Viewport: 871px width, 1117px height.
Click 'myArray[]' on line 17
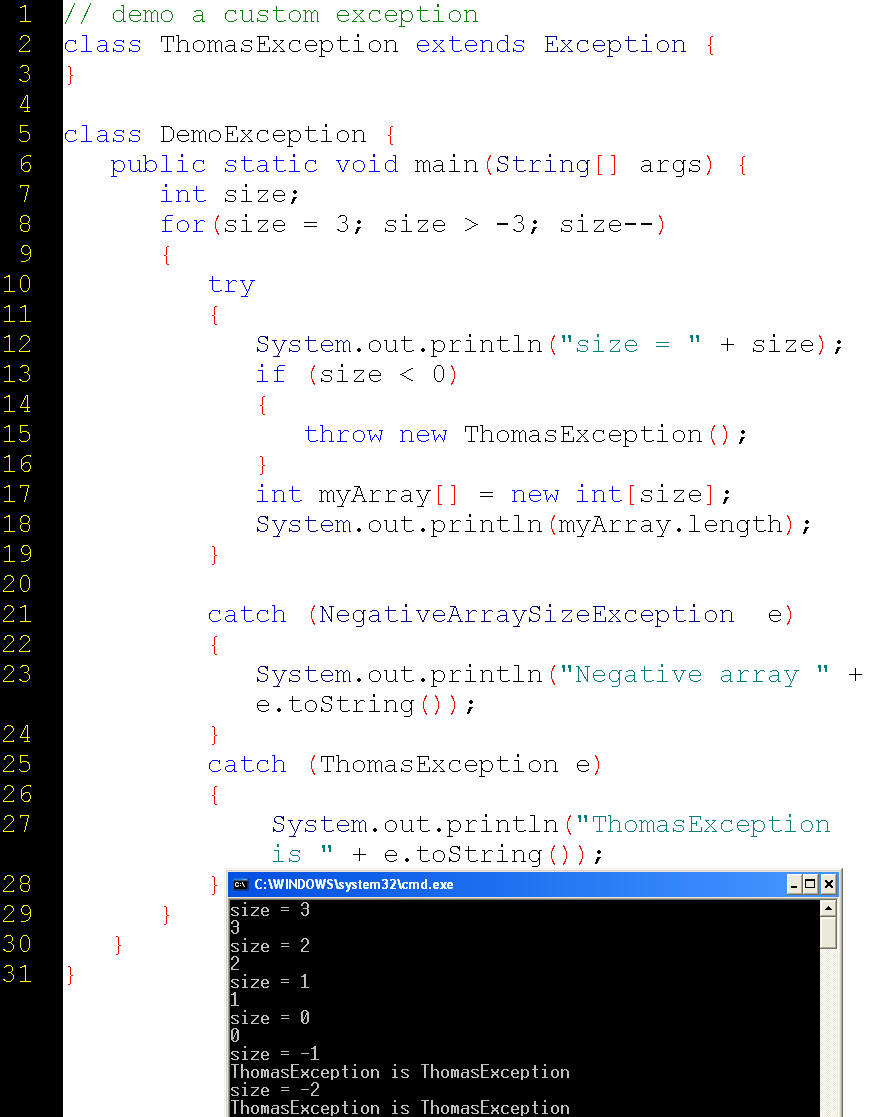click(389, 494)
